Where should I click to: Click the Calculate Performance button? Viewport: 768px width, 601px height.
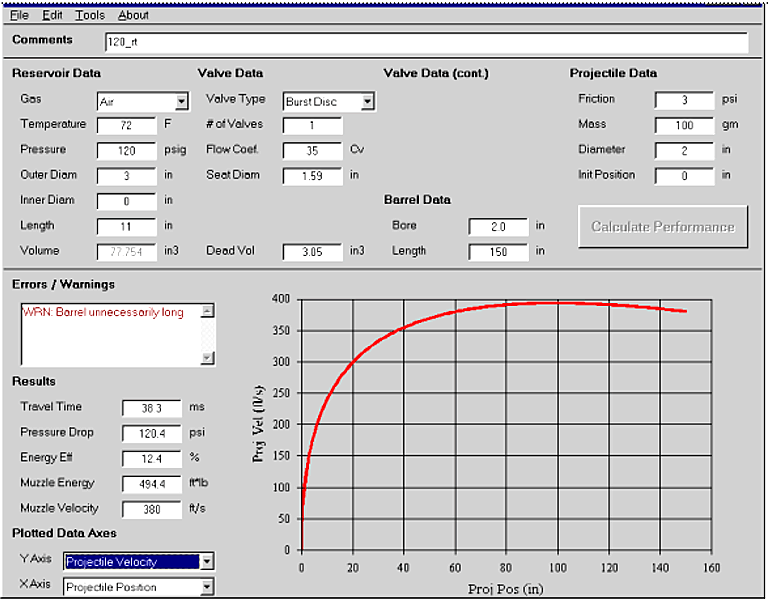[x=663, y=227]
